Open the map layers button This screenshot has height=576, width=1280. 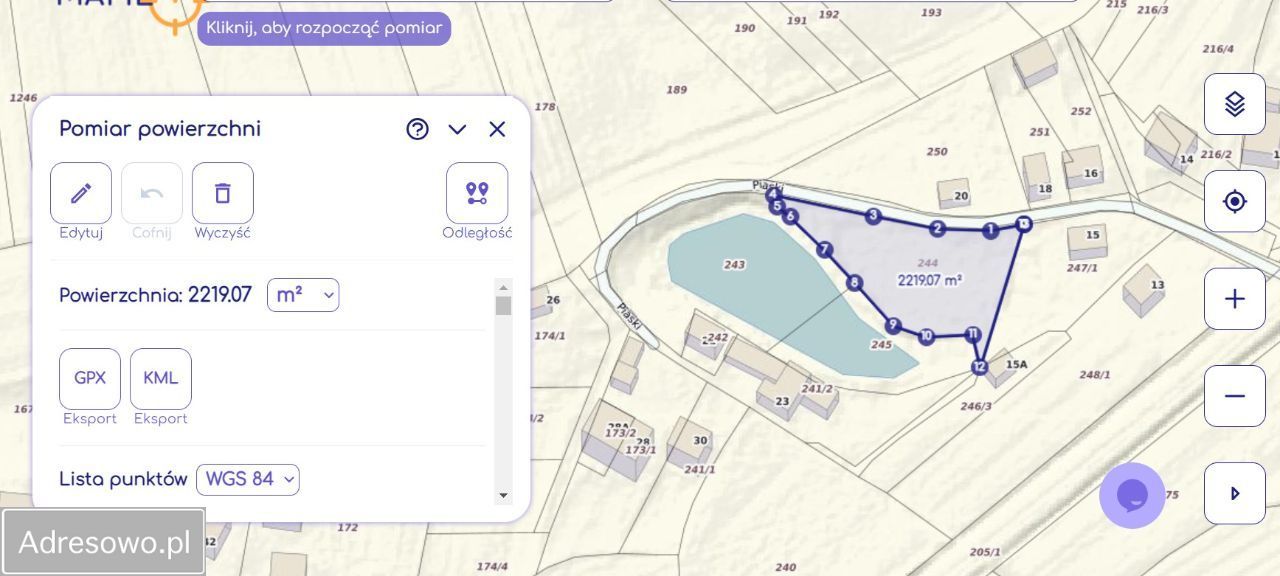coord(1235,104)
